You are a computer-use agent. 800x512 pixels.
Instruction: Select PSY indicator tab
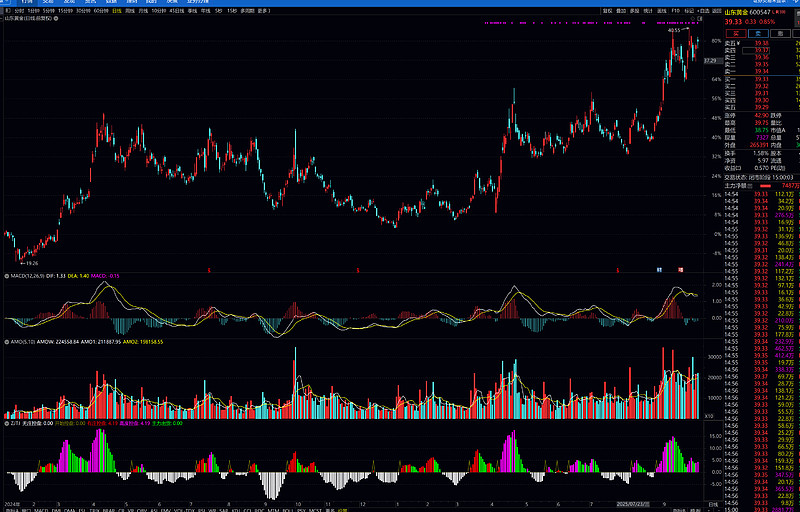tap(302, 509)
